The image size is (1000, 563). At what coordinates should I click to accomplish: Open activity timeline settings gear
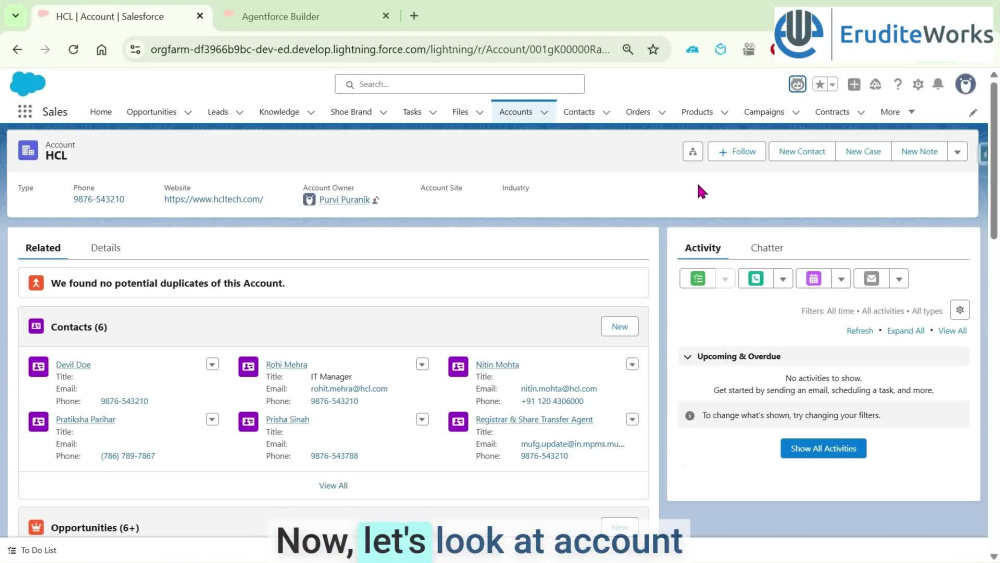960,310
